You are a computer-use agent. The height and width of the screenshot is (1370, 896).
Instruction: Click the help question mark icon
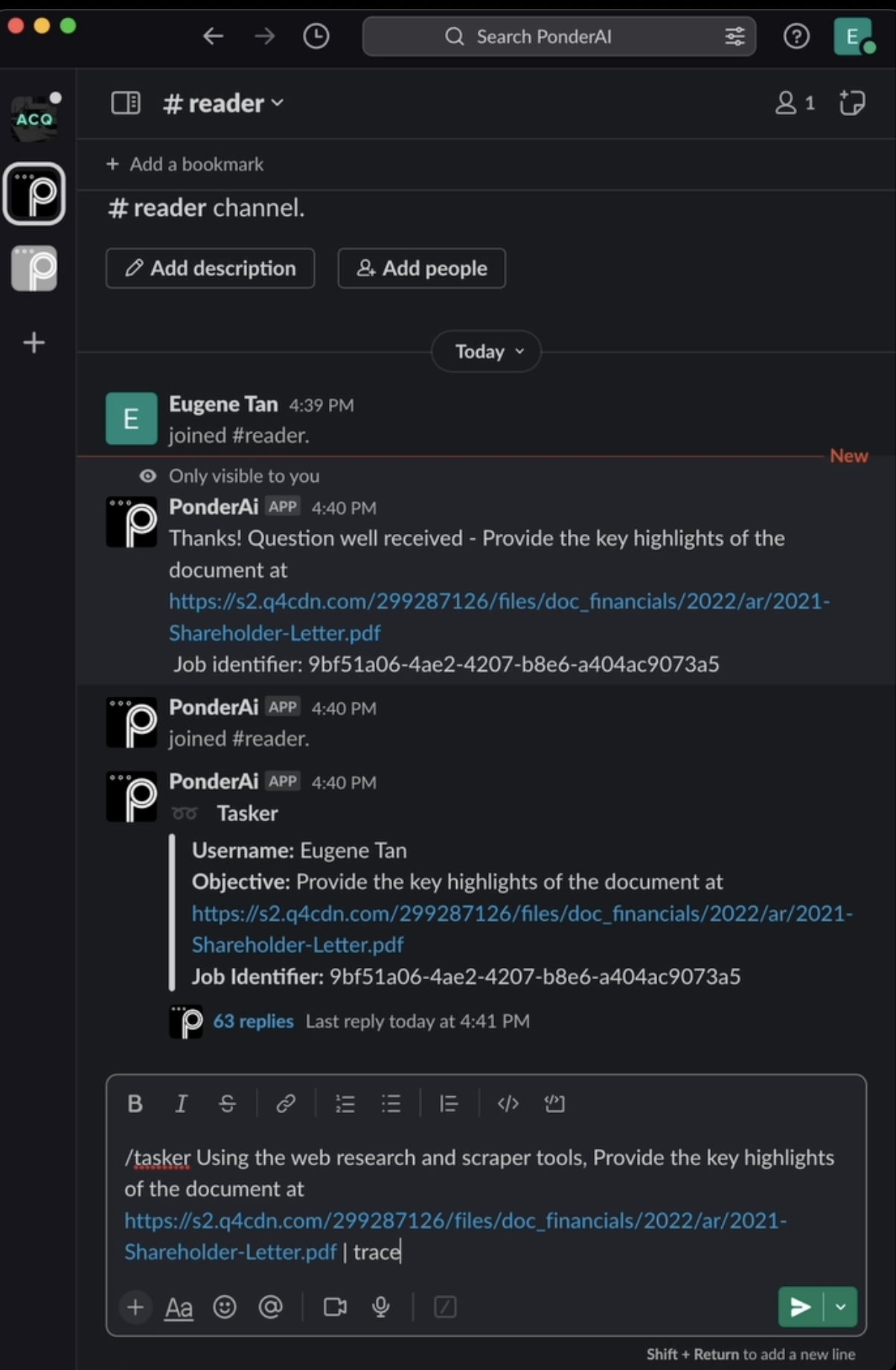796,36
